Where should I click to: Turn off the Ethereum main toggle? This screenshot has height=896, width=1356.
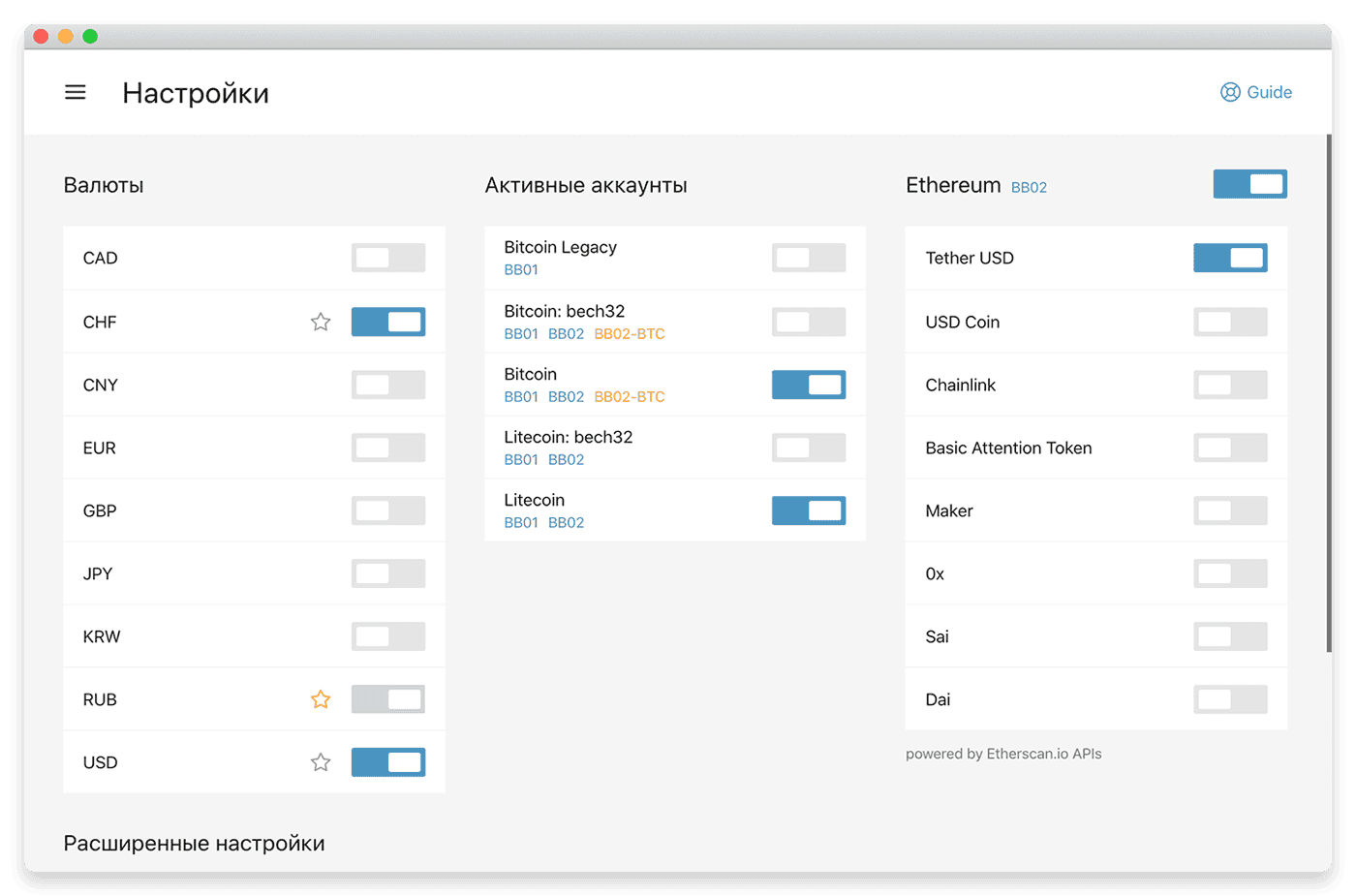click(1250, 184)
